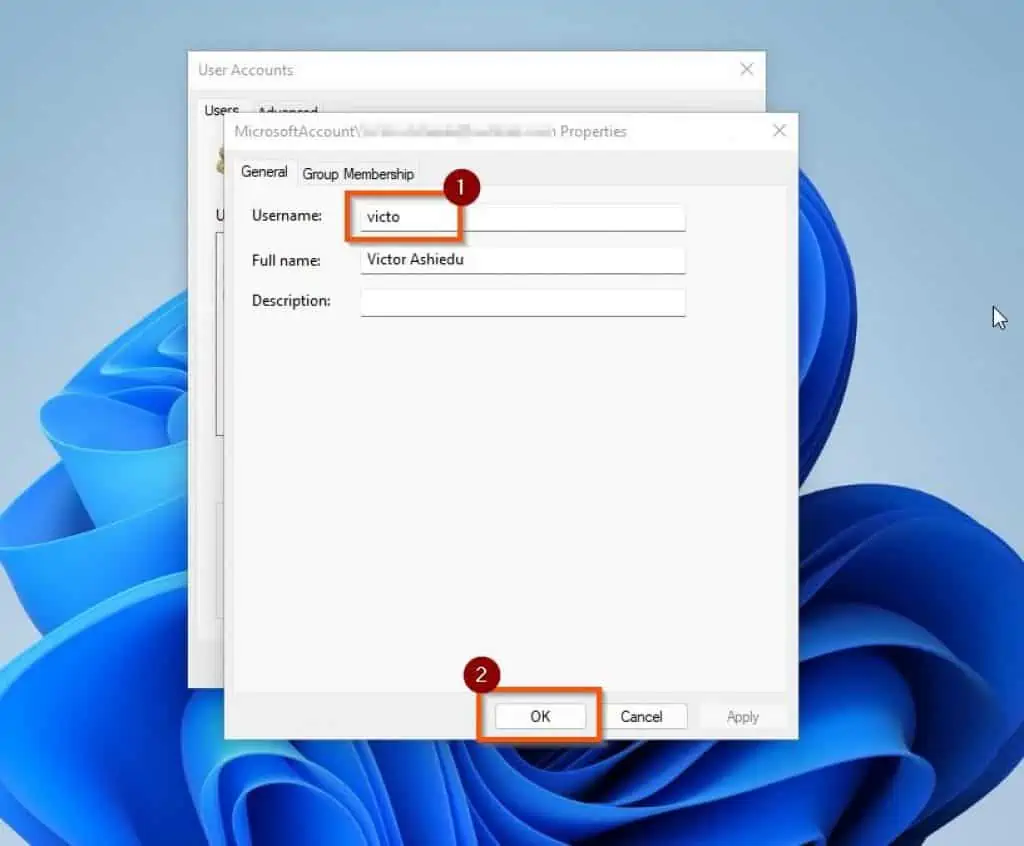Viewport: 1024px width, 846px height.
Task: Click the Full name field showing Victor Ashiedu
Action: (x=522, y=260)
